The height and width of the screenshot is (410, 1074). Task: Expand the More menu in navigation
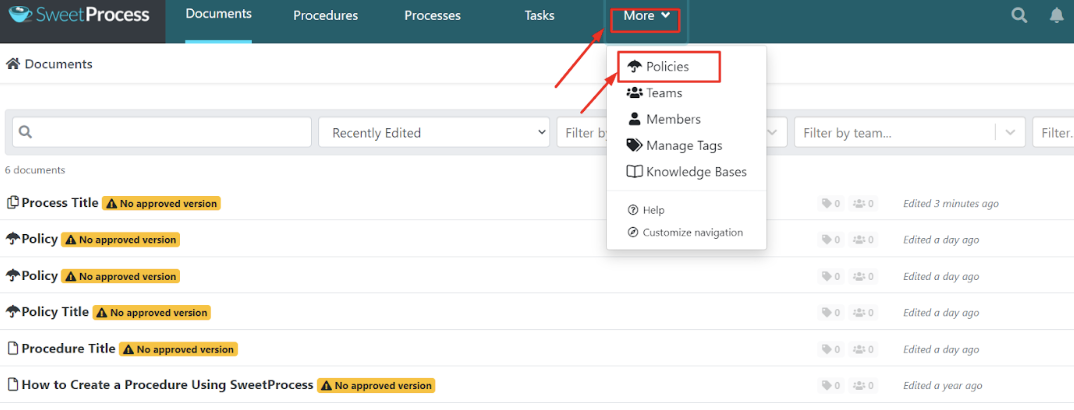point(646,16)
